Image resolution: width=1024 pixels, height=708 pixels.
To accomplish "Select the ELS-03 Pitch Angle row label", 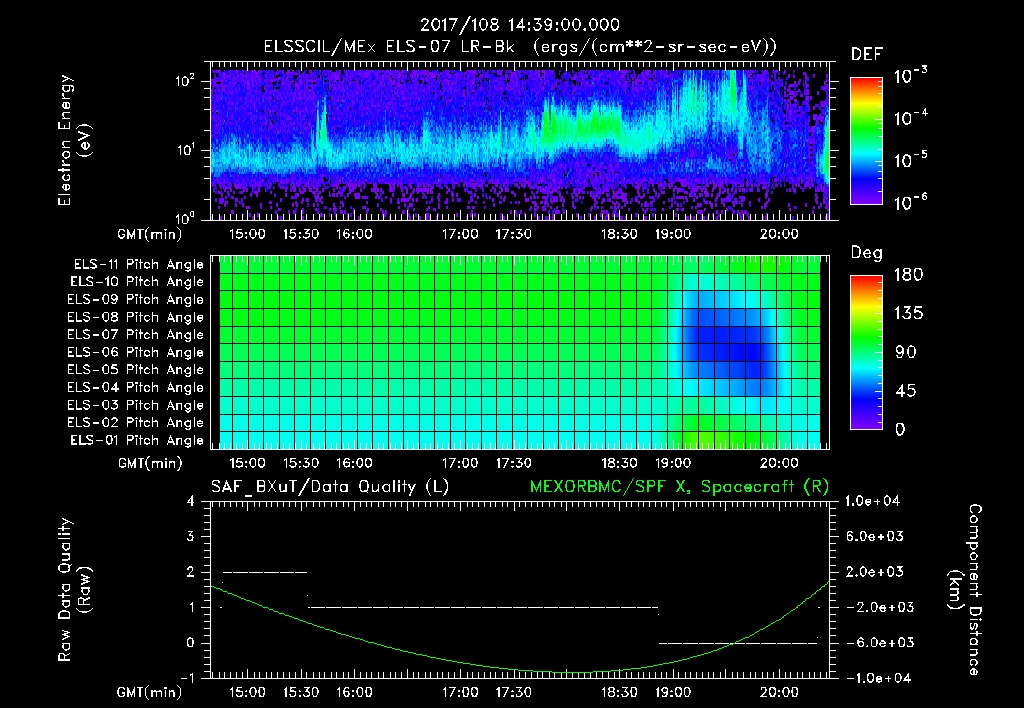I will click(x=136, y=406).
